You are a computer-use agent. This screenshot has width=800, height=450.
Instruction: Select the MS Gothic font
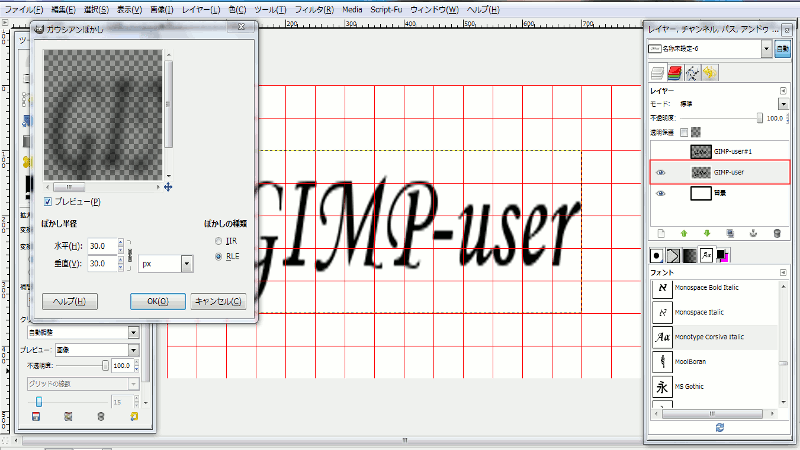[x=714, y=387]
